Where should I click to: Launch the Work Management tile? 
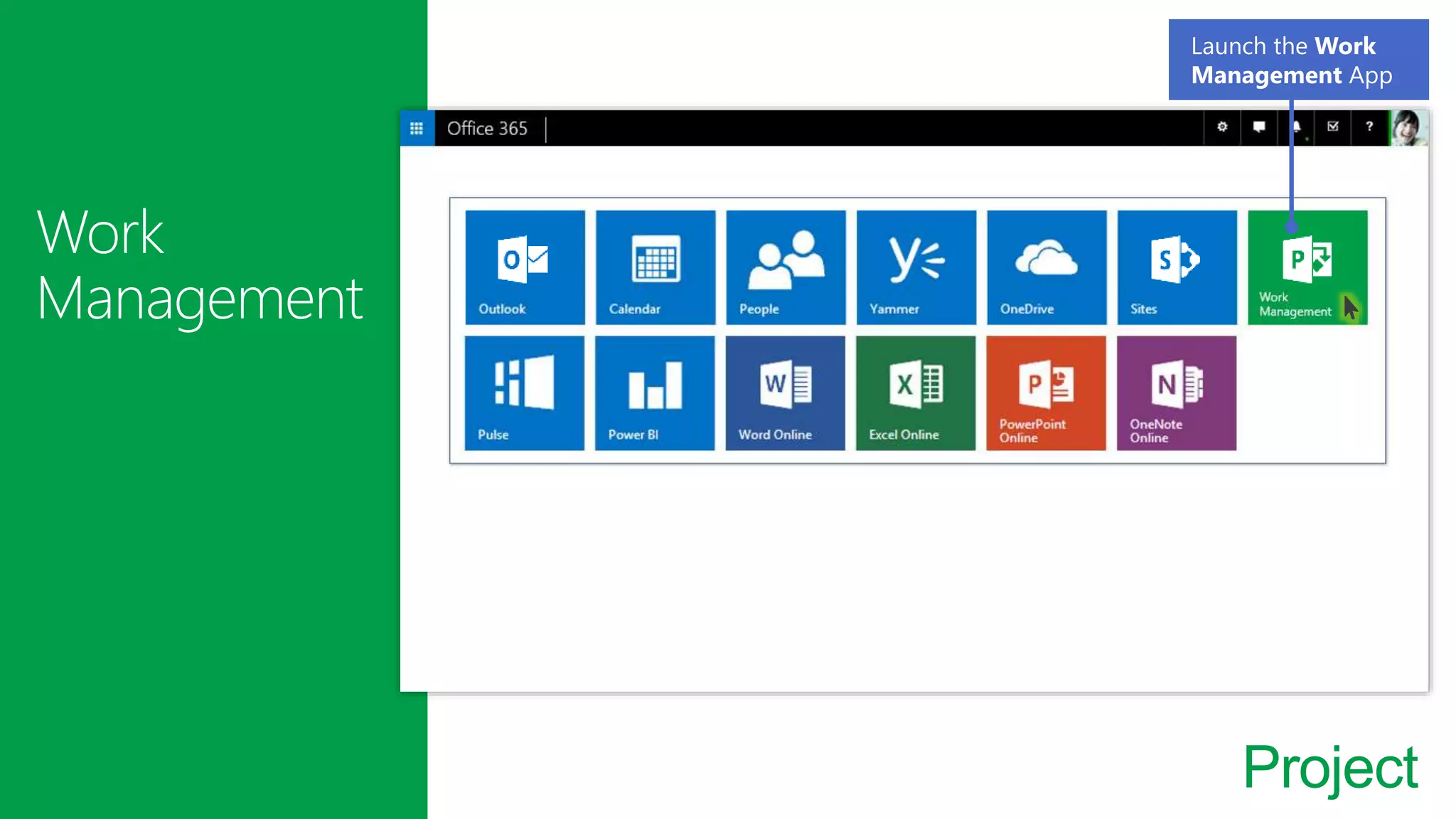click(x=1307, y=267)
